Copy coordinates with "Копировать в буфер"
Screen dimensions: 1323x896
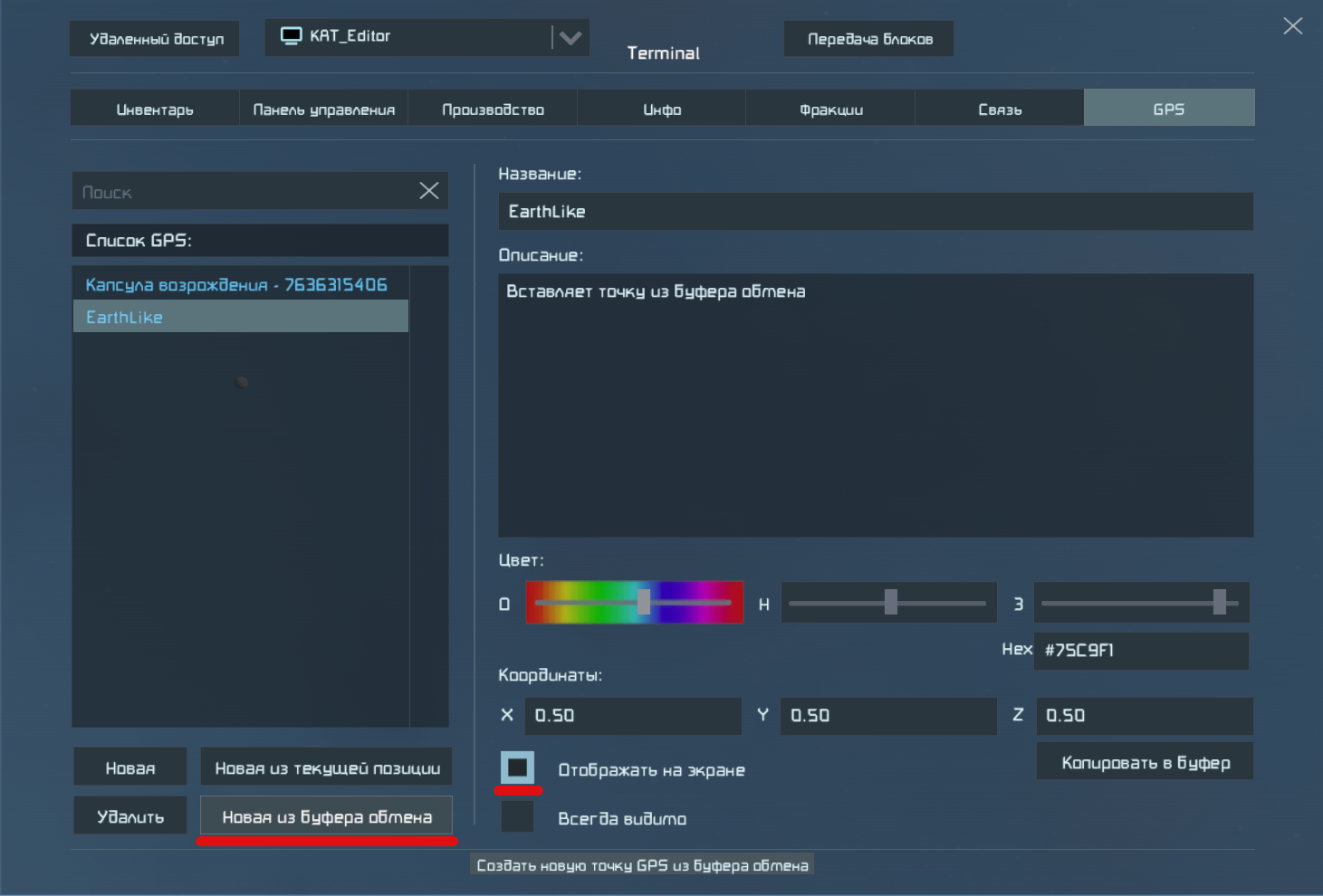click(x=1146, y=762)
